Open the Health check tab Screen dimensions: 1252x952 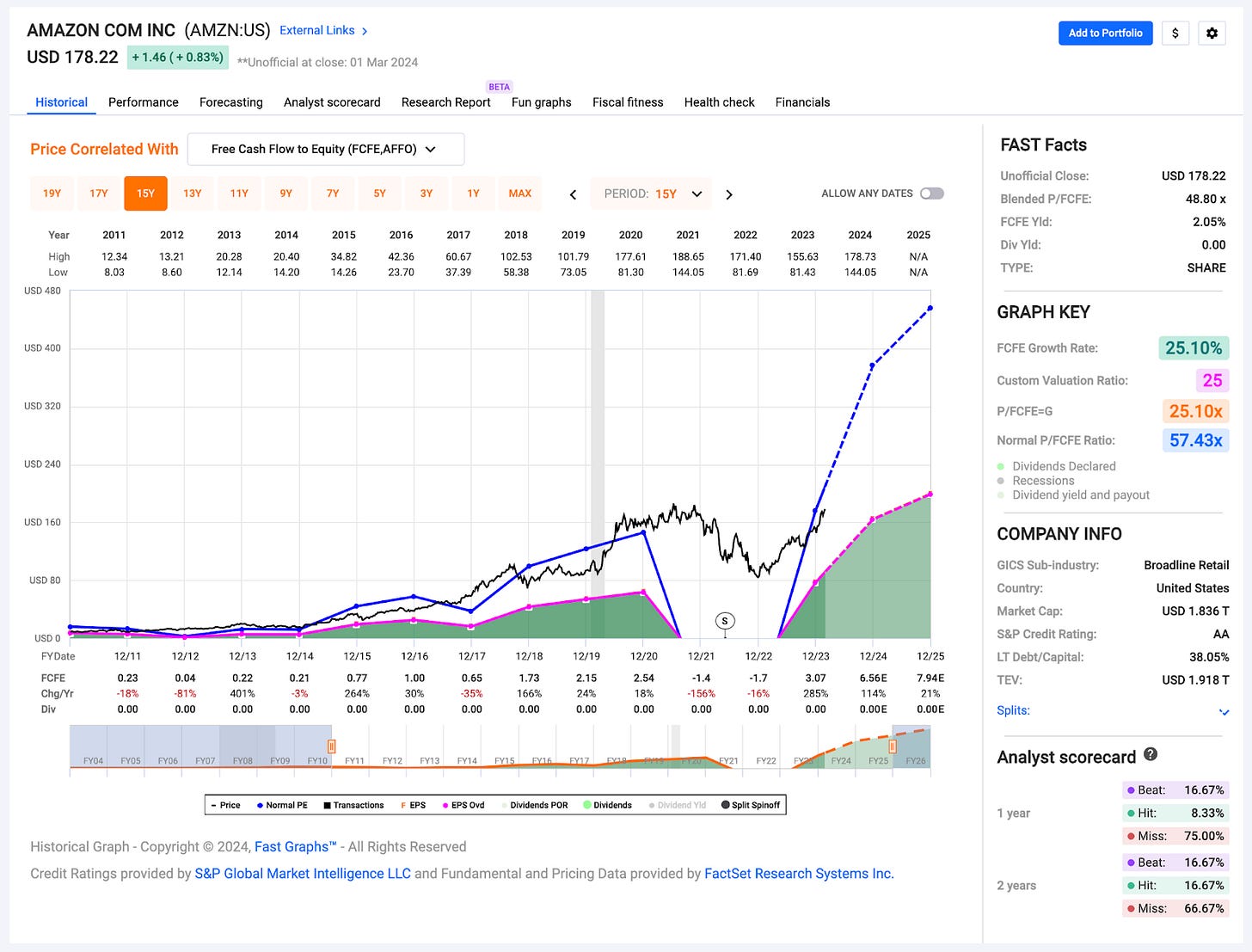pyautogui.click(x=720, y=102)
